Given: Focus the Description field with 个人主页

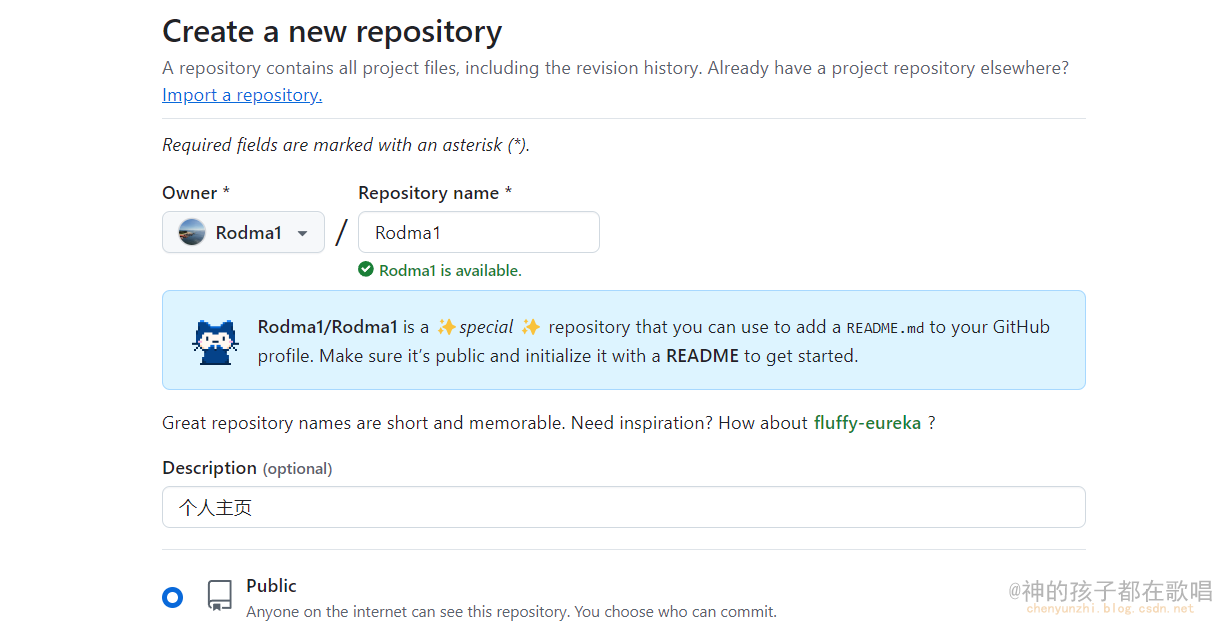Looking at the screenshot, I should tap(624, 507).
